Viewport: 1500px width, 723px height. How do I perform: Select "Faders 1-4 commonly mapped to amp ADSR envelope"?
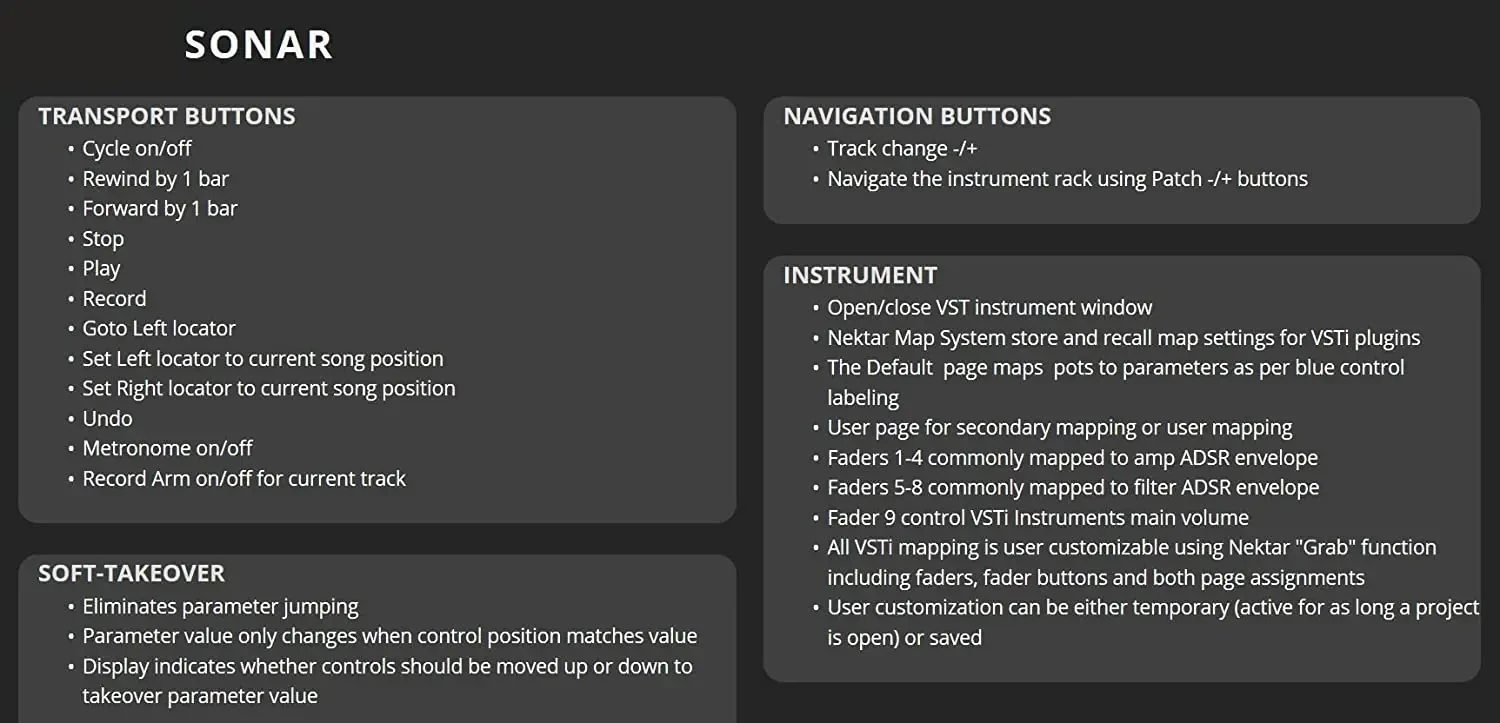[1072, 457]
